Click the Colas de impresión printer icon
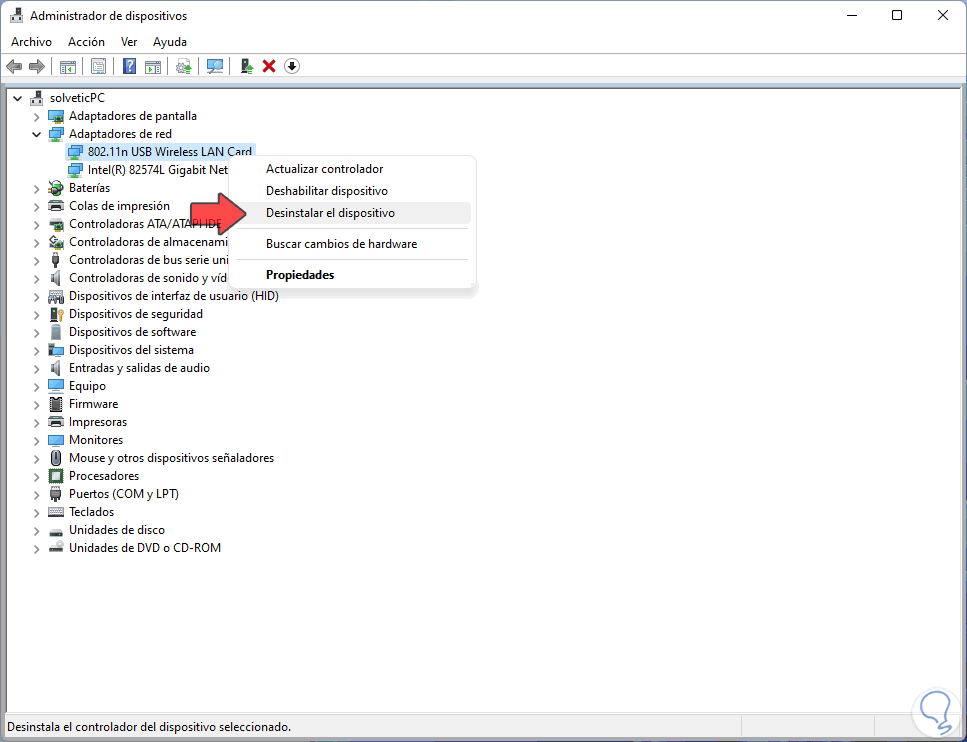Viewport: 967px width, 742px height. (x=56, y=206)
